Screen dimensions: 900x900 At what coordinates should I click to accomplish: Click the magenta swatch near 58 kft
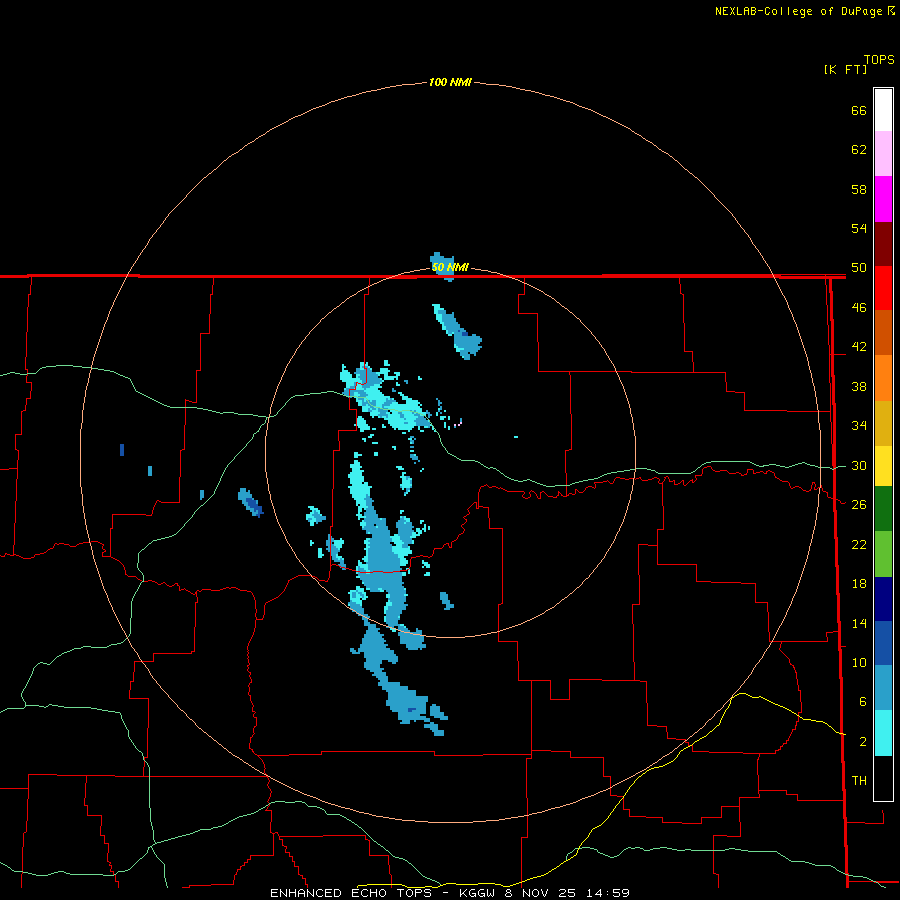[883, 199]
